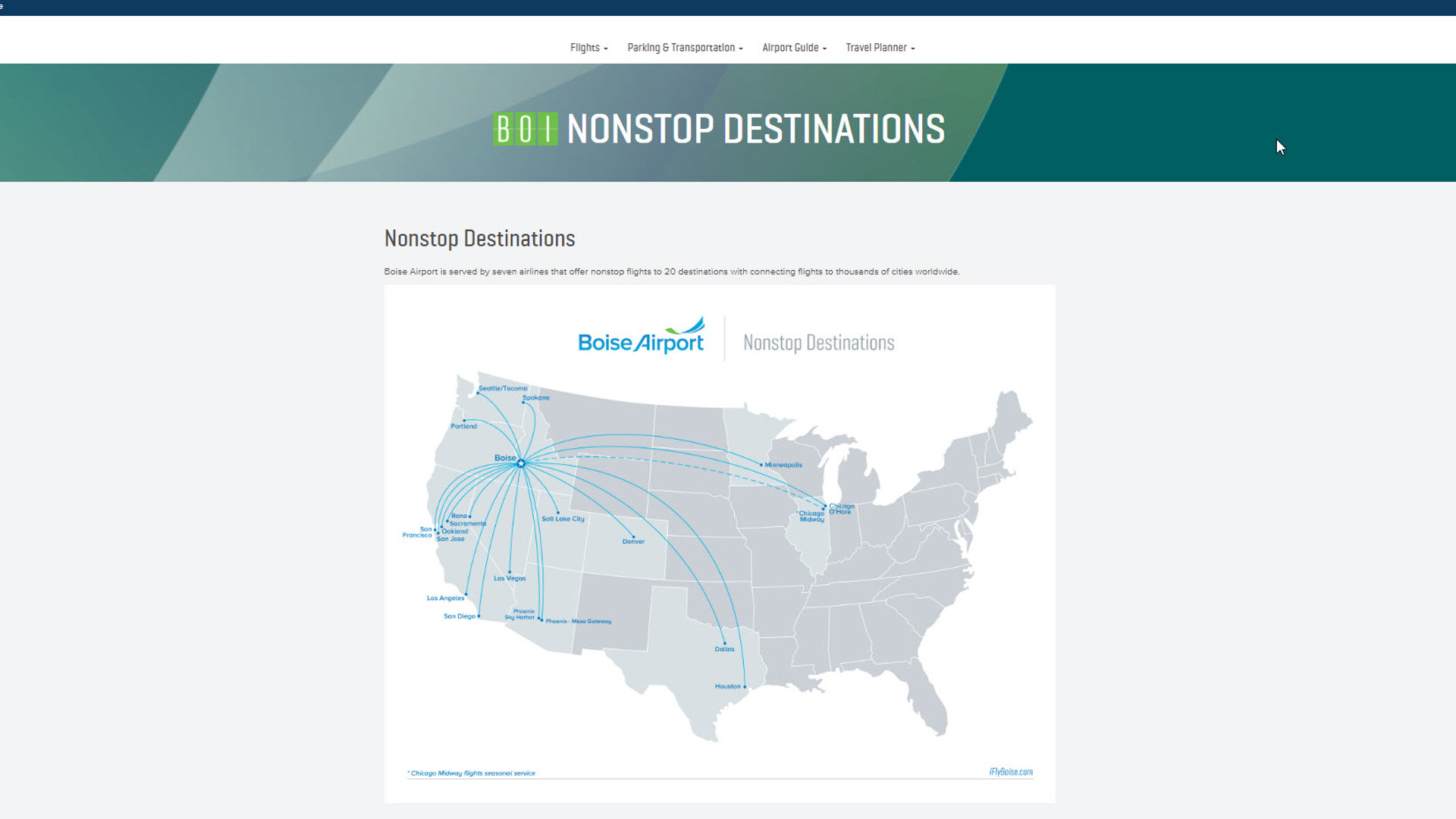Click the Boise star marker on map
1456x819 pixels.
(521, 463)
